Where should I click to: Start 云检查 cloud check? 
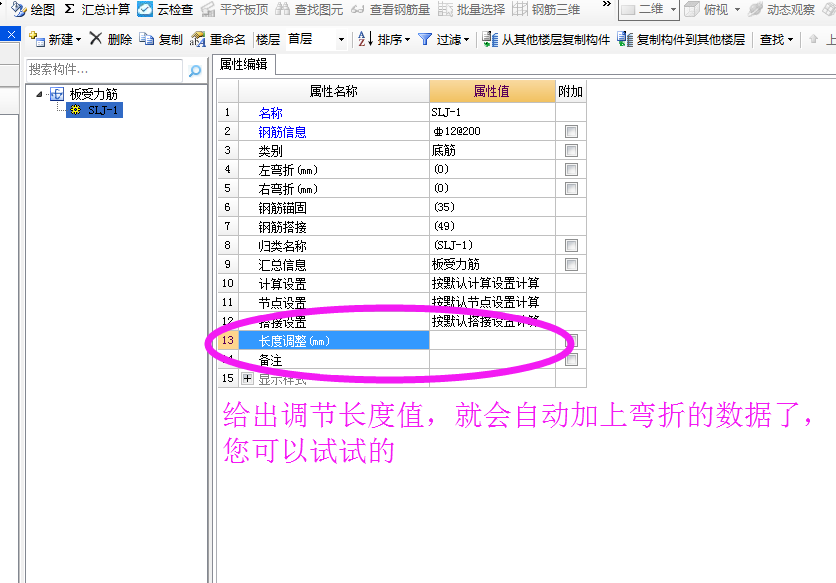coord(165,9)
